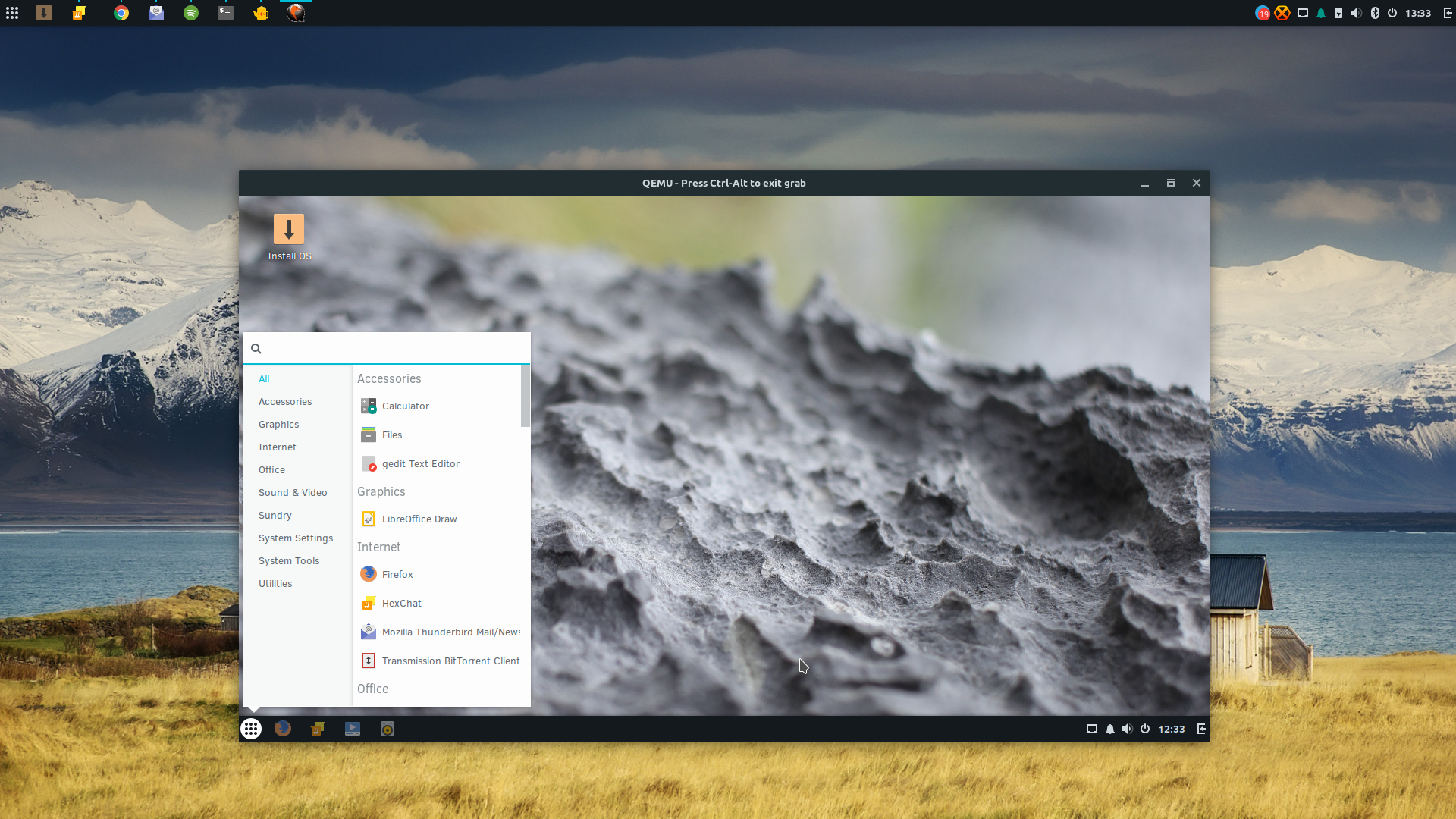
Task: Click the host clock showing 13:33
Action: point(1418,13)
